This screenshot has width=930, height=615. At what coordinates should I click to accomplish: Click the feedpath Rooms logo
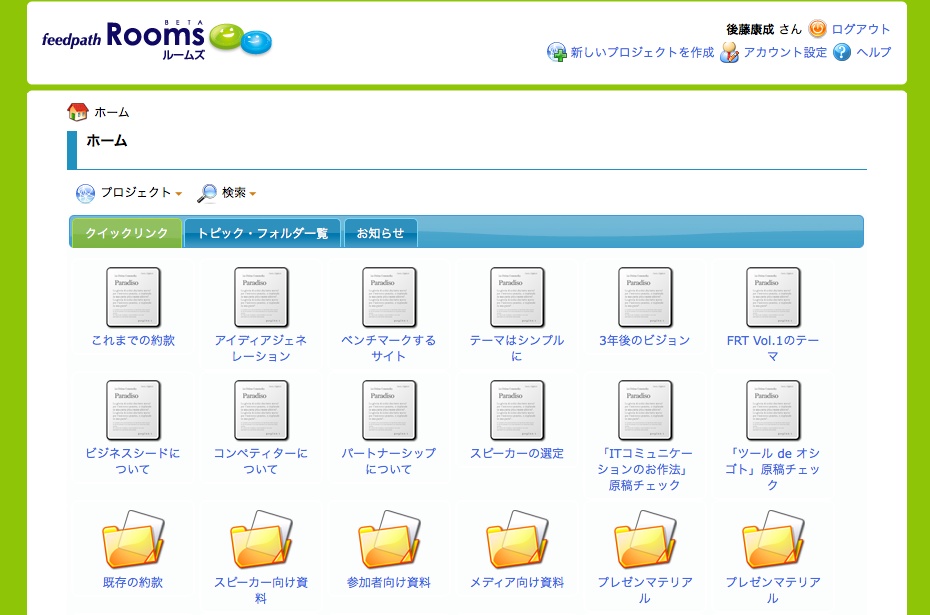coord(156,41)
